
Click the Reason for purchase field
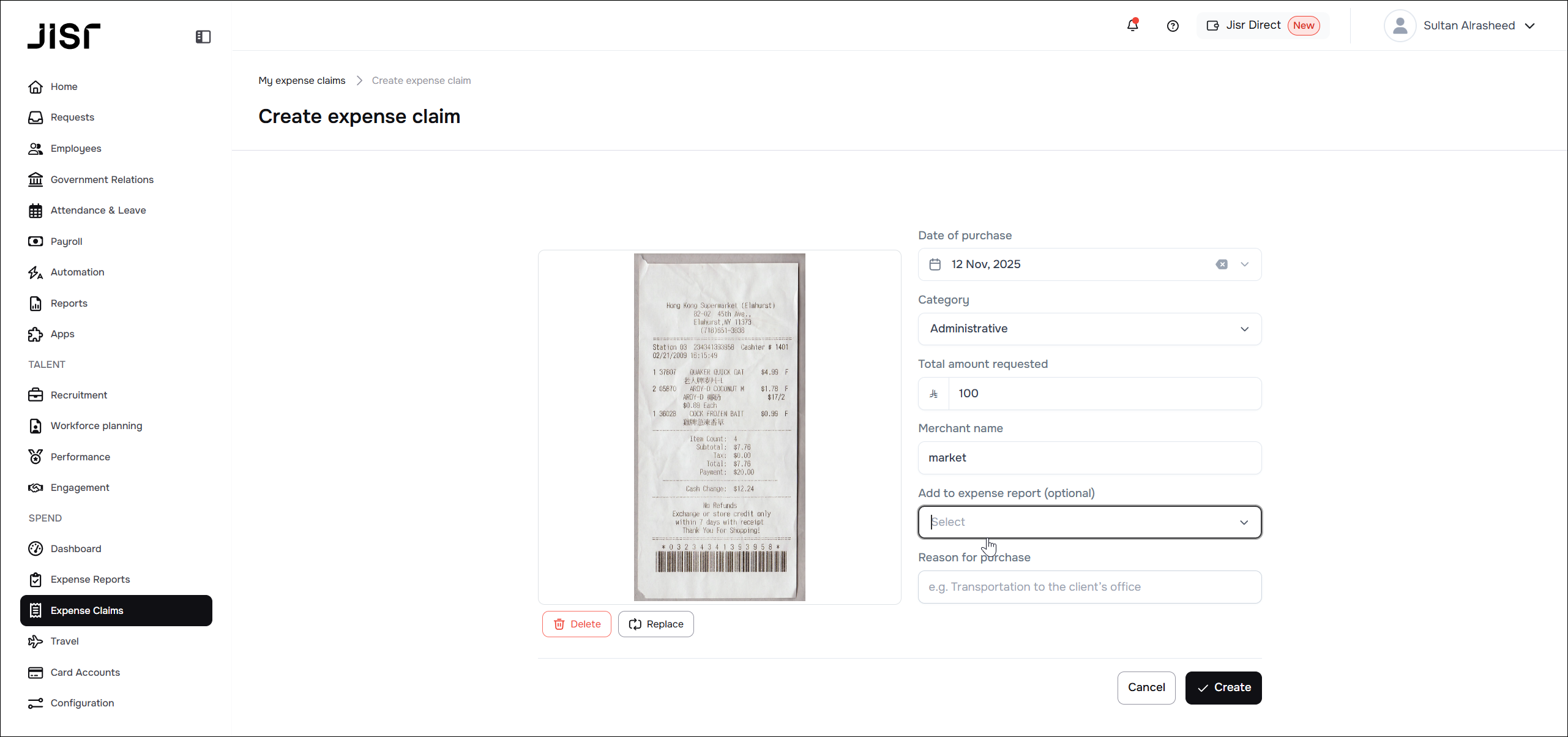click(x=1089, y=586)
